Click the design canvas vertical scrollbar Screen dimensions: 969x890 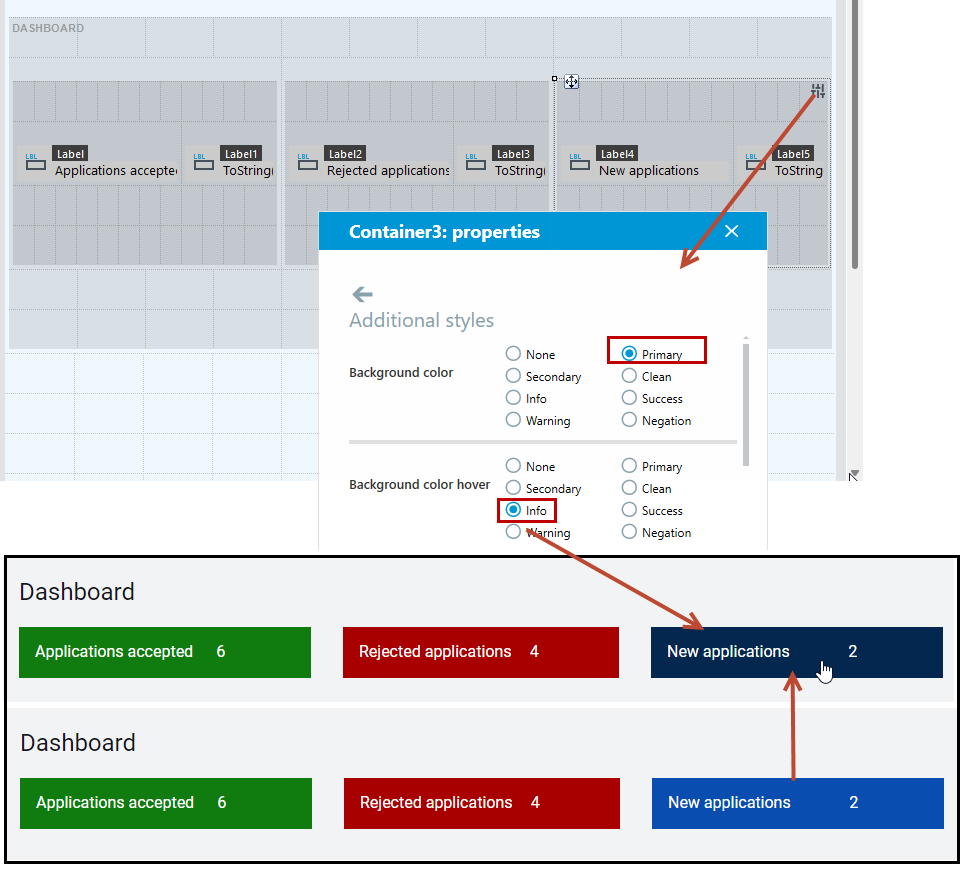(x=855, y=134)
